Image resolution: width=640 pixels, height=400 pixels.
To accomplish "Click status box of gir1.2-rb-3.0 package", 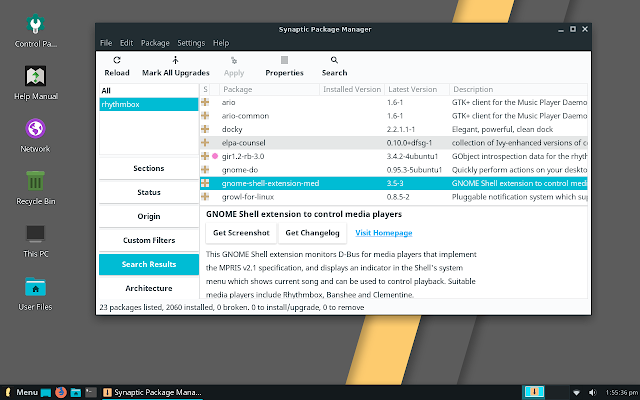I will [205, 156].
